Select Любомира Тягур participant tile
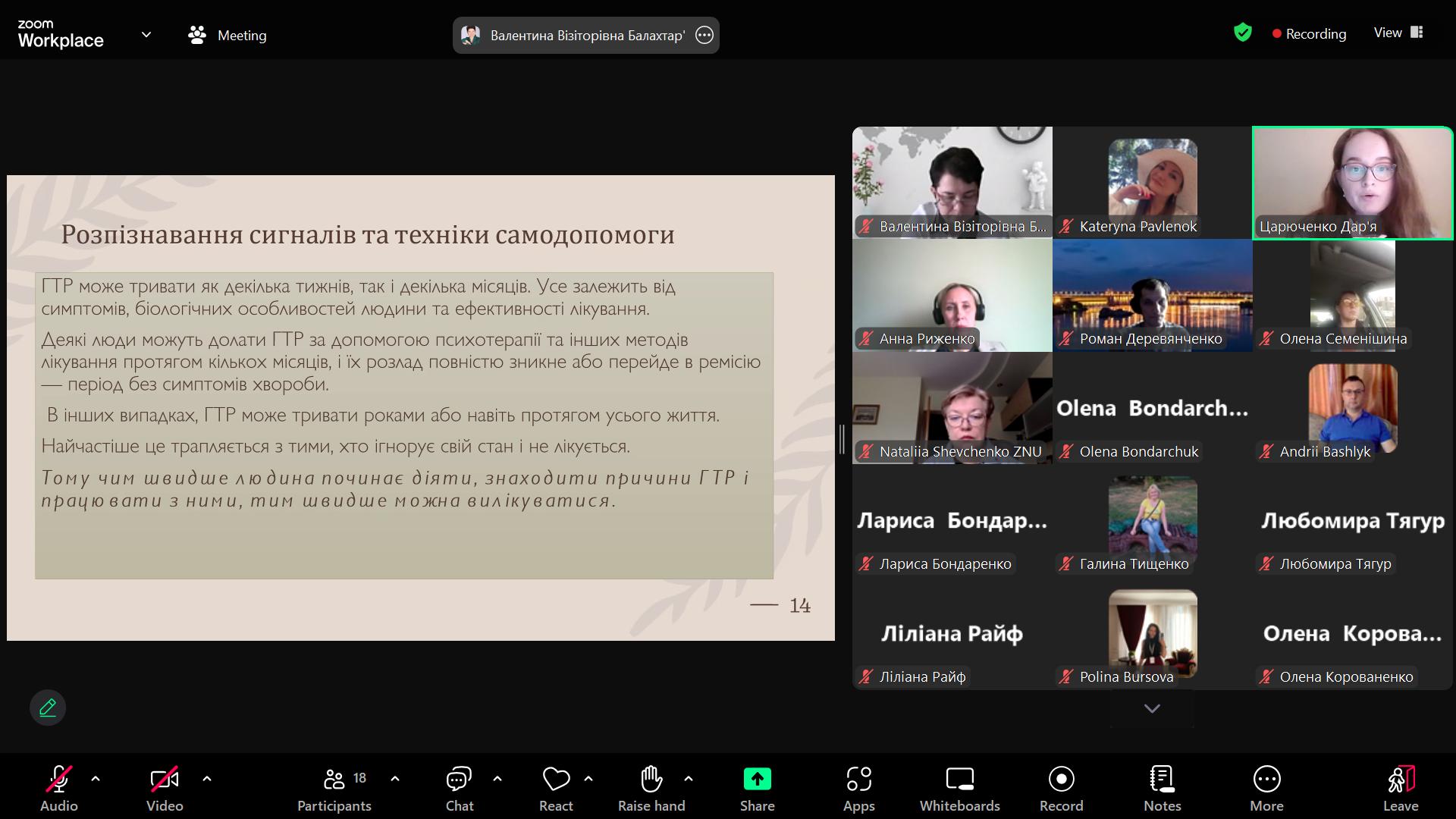 tap(1353, 521)
